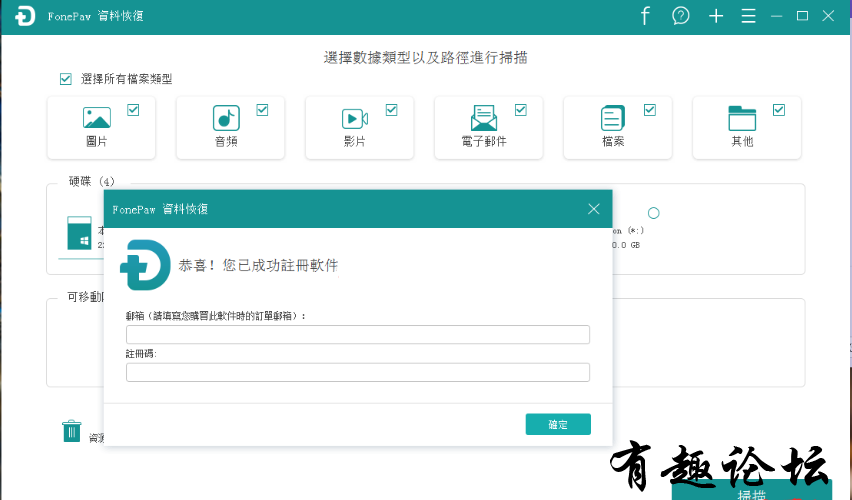Click the plus icon in title bar
This screenshot has height=500, width=852.
tap(716, 16)
